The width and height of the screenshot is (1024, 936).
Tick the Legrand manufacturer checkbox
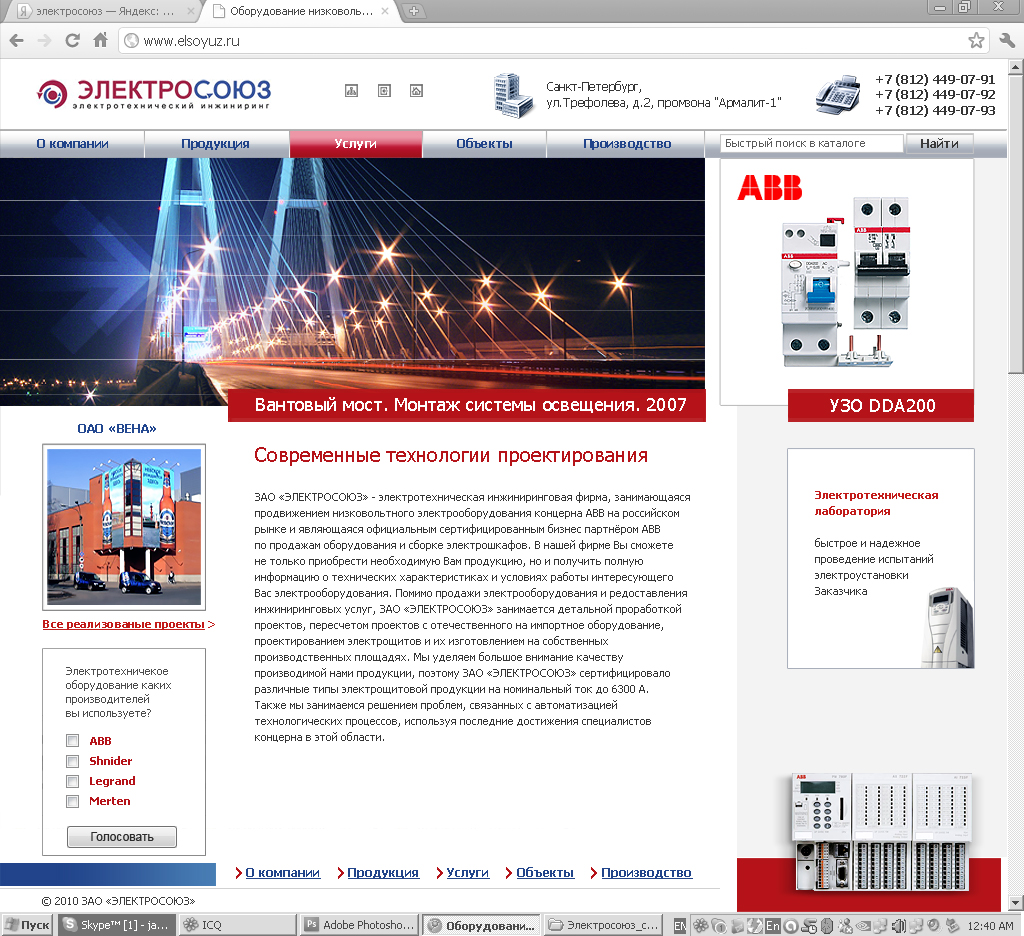point(72,781)
